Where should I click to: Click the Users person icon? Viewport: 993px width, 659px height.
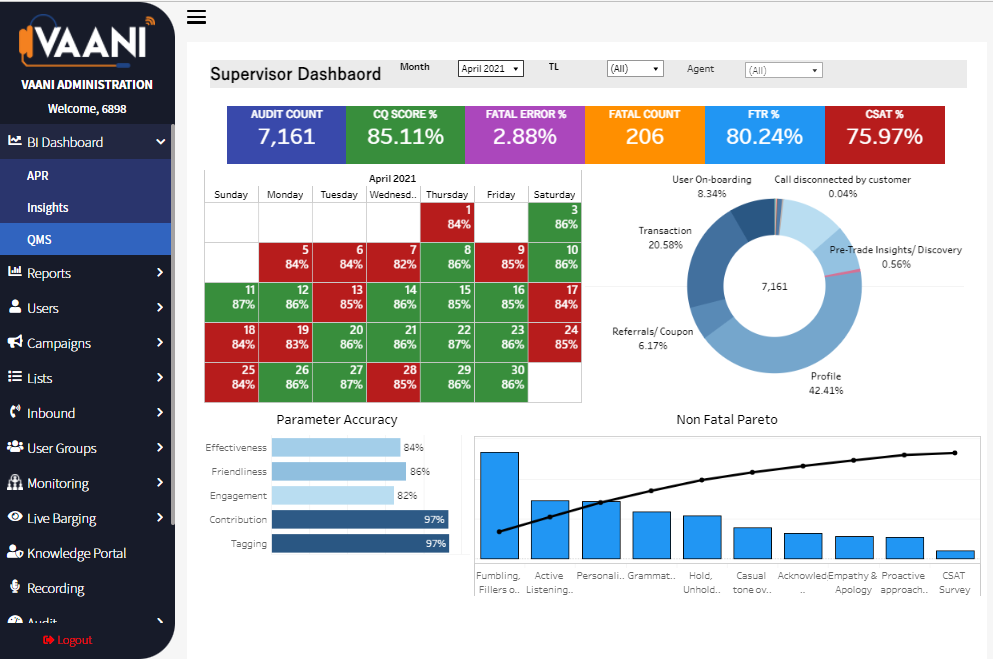(15, 306)
